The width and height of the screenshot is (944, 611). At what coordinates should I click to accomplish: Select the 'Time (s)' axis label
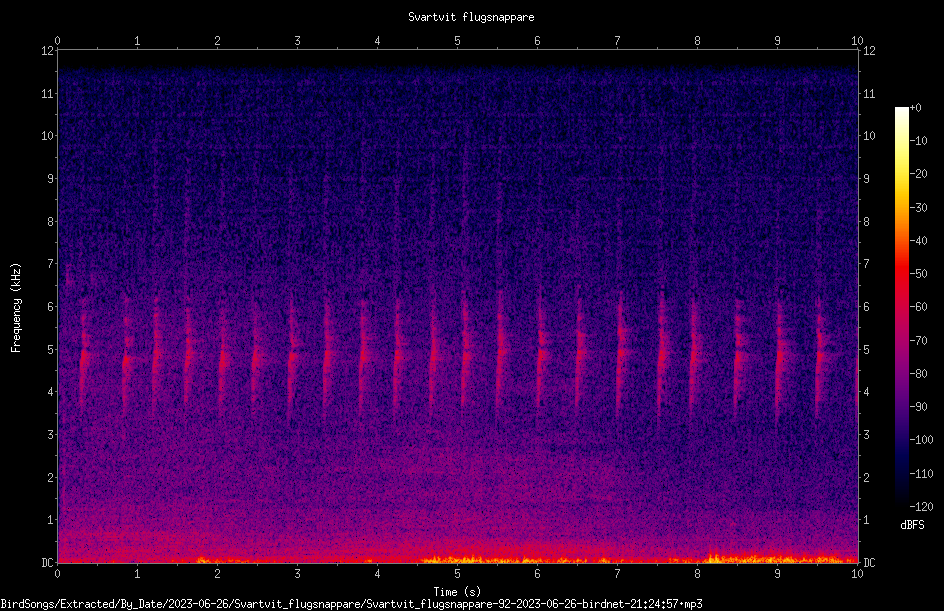point(457,592)
